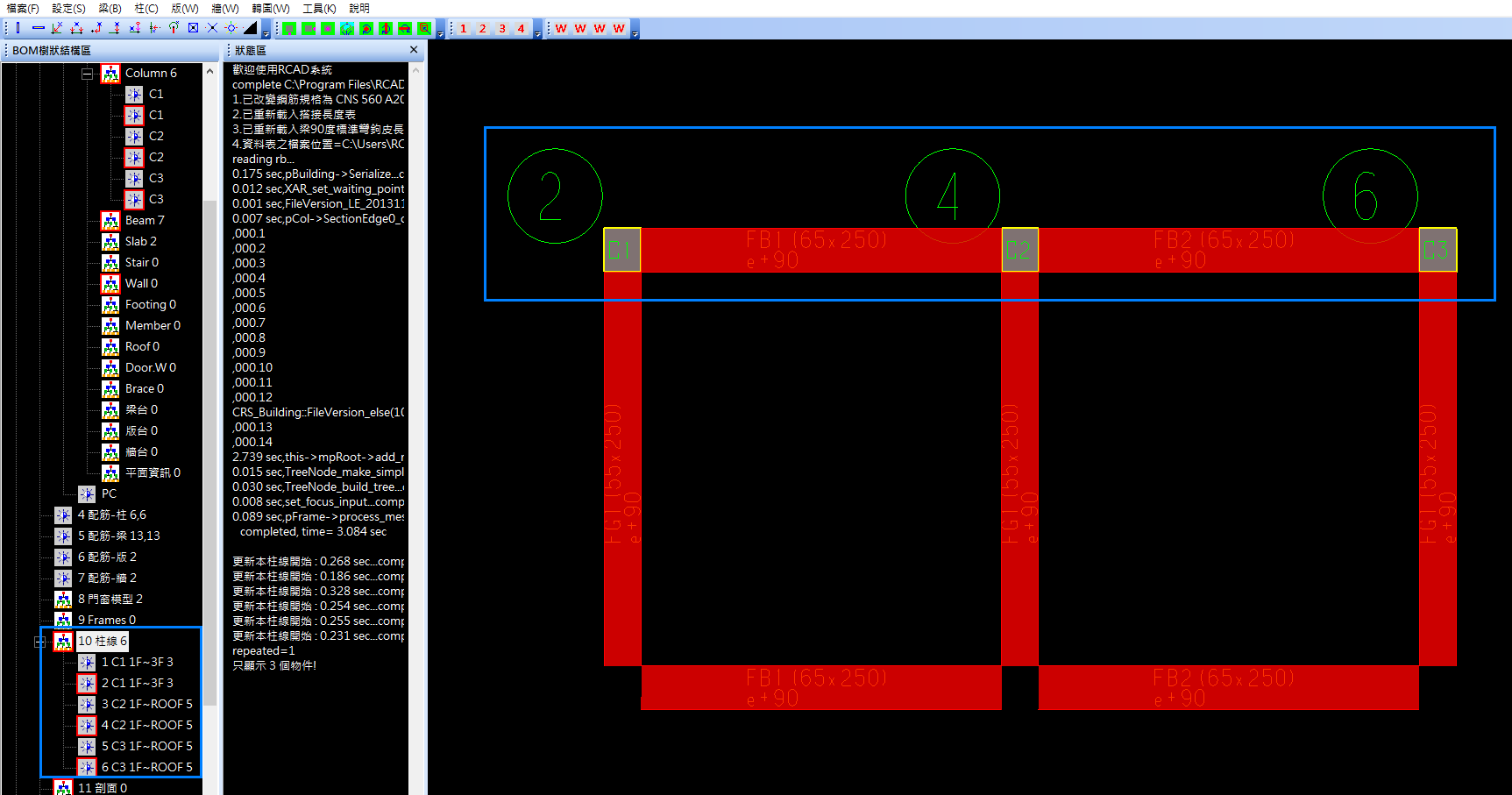Click the top FB1 (65x250) beam
This screenshot has width=1512, height=795.
tap(821, 250)
